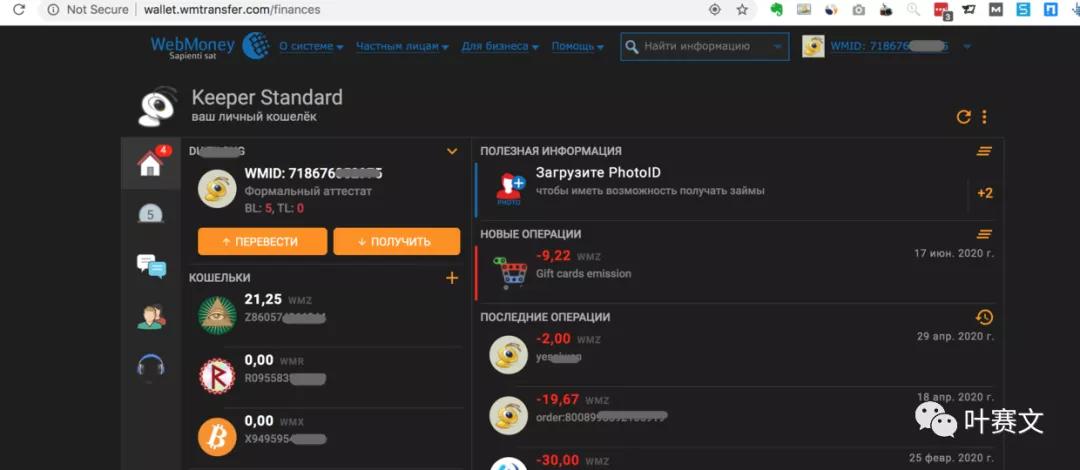
Task: Click the 17 июн. 2020 г. date
Action: [953, 253]
